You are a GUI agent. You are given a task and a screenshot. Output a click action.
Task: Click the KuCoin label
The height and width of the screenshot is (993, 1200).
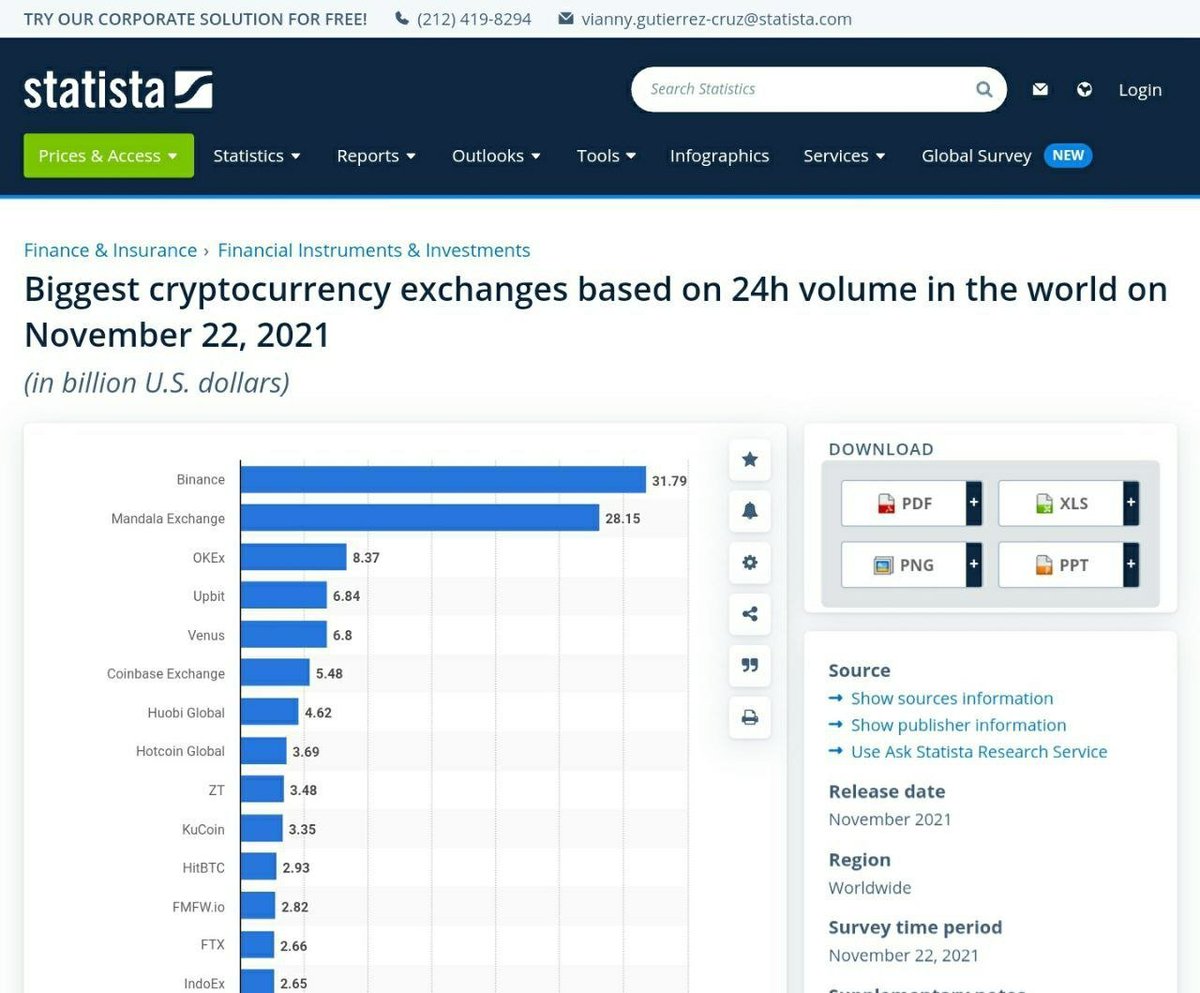coord(203,829)
